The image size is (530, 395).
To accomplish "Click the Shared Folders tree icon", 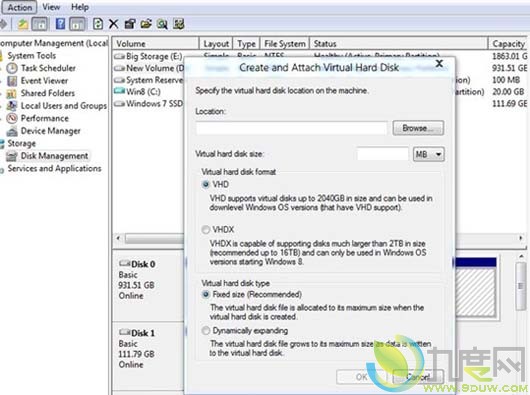I will [11, 94].
